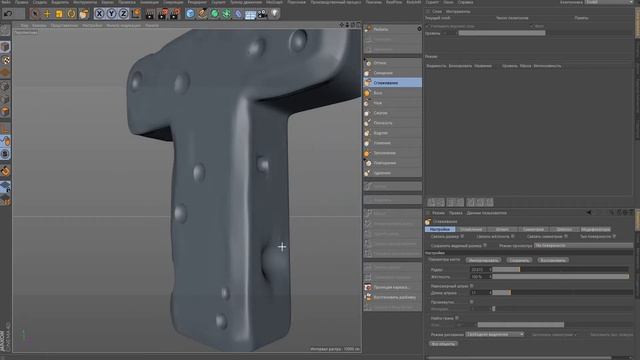
Task: Click the Reset brush preset button
Action: coord(553,260)
